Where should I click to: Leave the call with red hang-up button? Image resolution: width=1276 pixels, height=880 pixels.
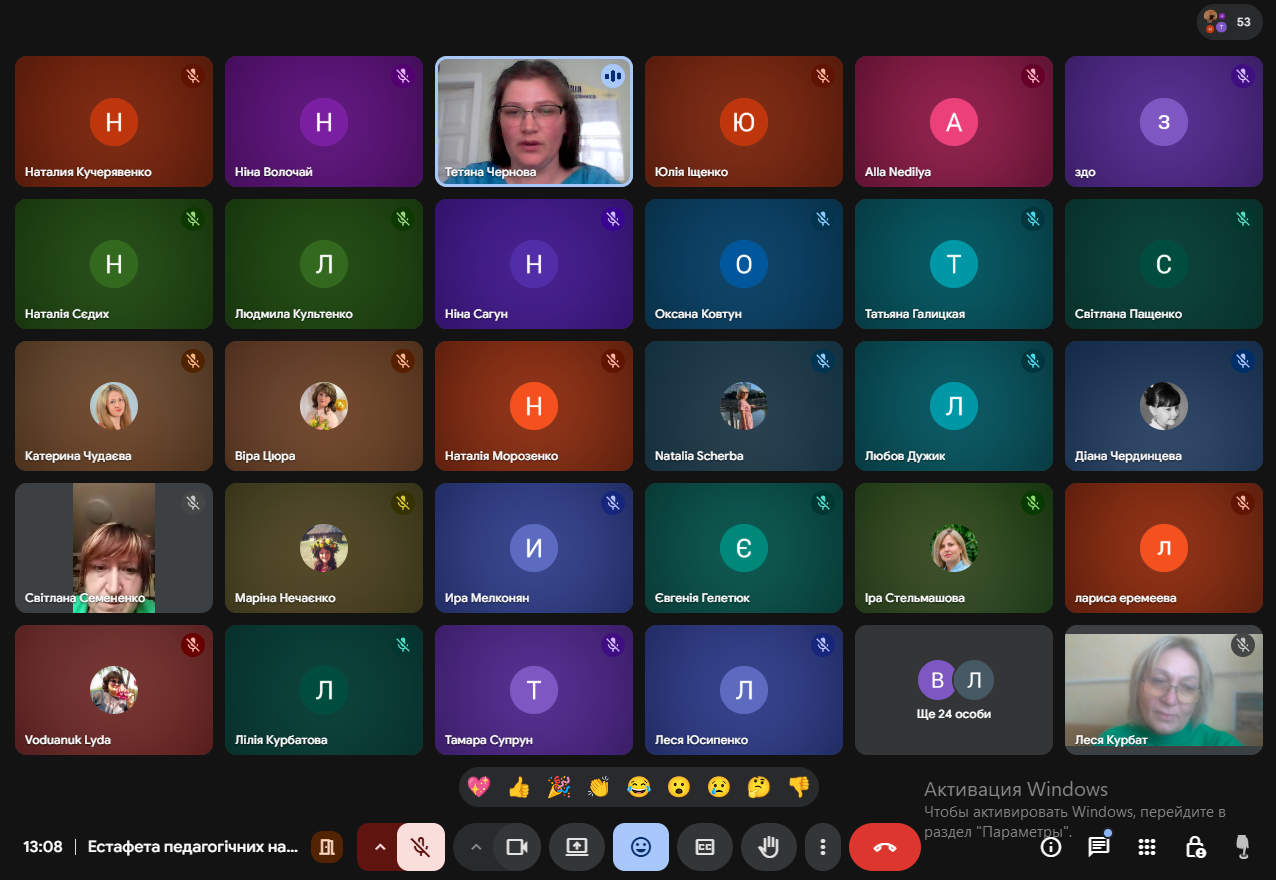884,847
